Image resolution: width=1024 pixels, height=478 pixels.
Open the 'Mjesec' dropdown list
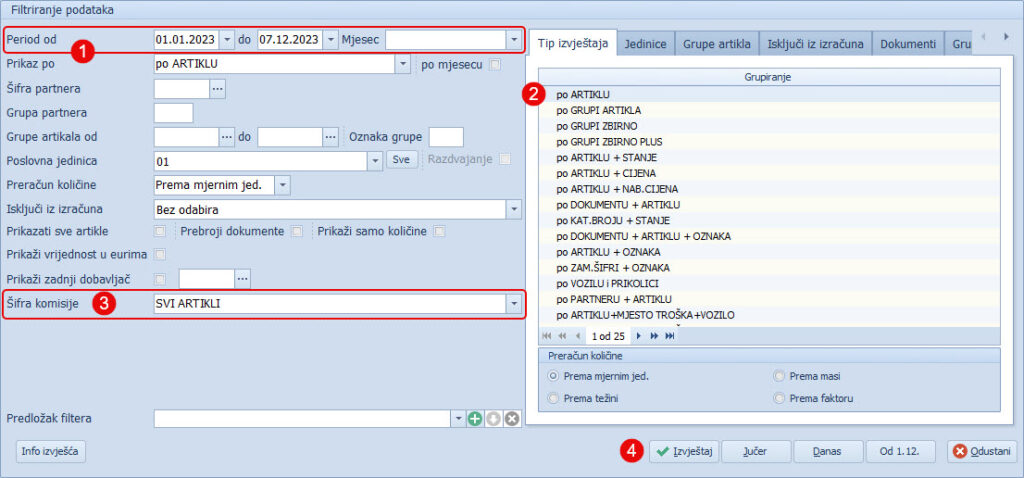pos(514,40)
